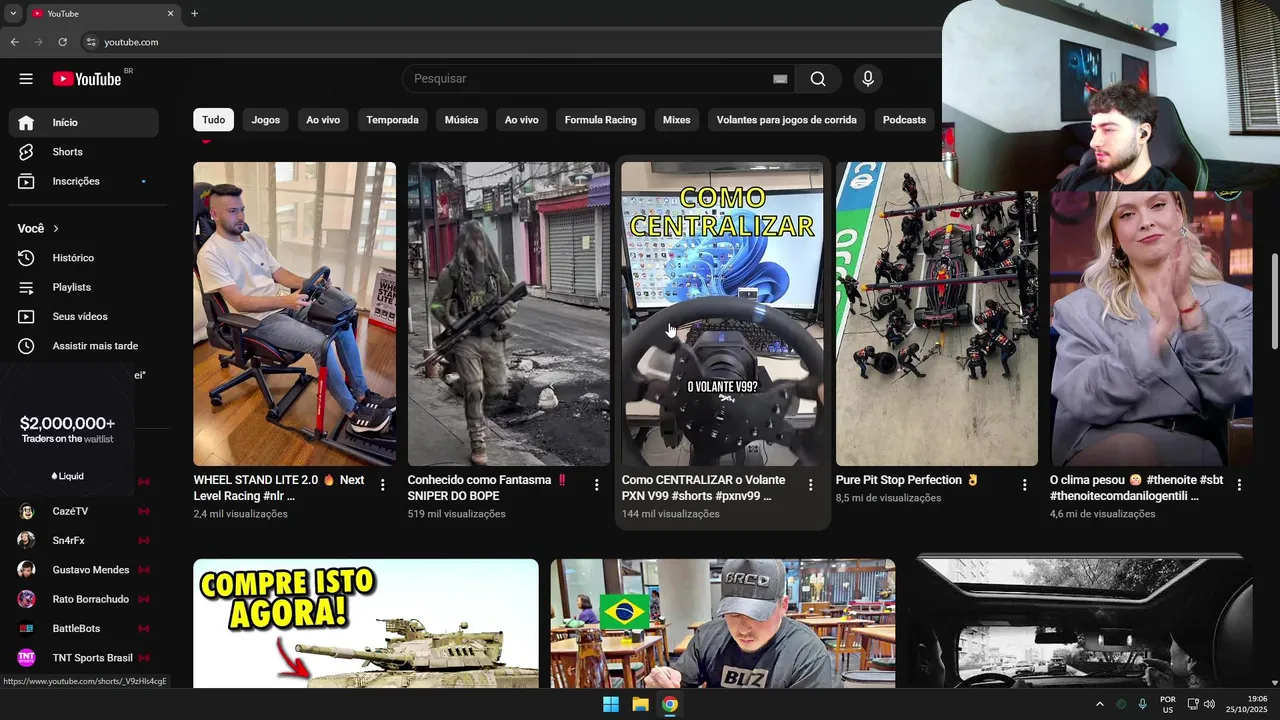This screenshot has height=720, width=1280.
Task: Select the Jogos filter chip
Action: [266, 120]
